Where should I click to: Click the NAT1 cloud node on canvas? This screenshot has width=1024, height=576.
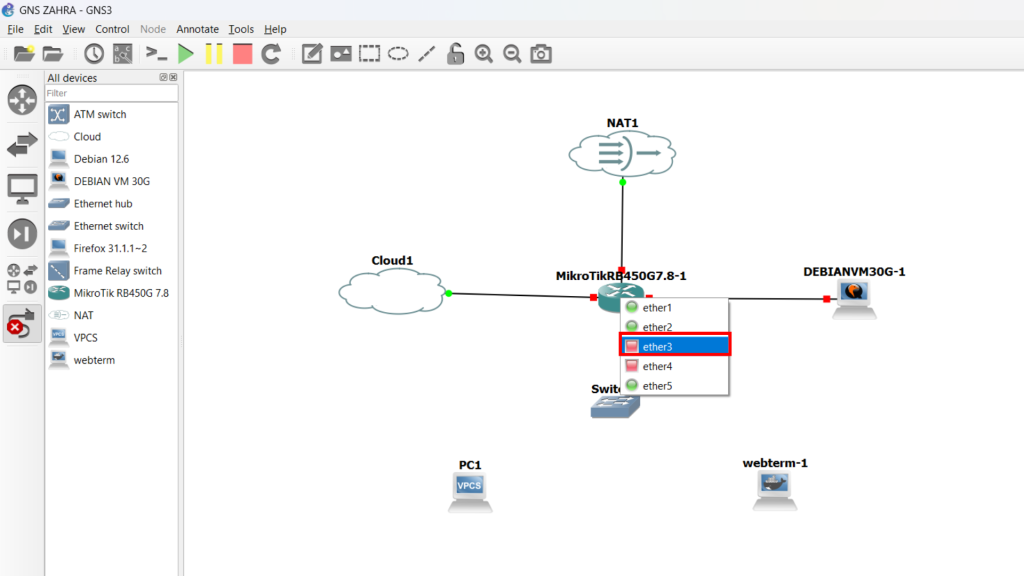click(622, 152)
